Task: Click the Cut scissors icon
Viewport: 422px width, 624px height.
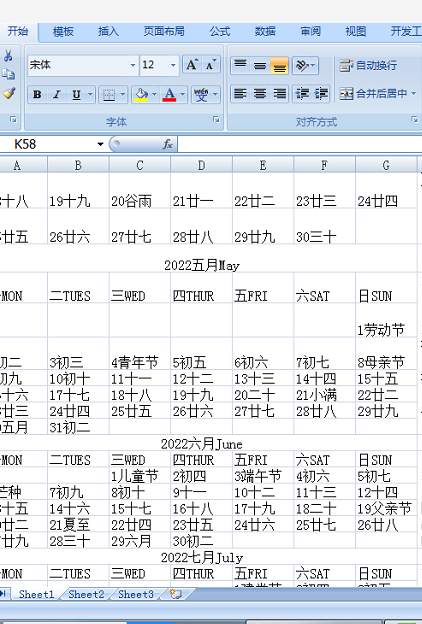Action: pyautogui.click(x=8, y=56)
